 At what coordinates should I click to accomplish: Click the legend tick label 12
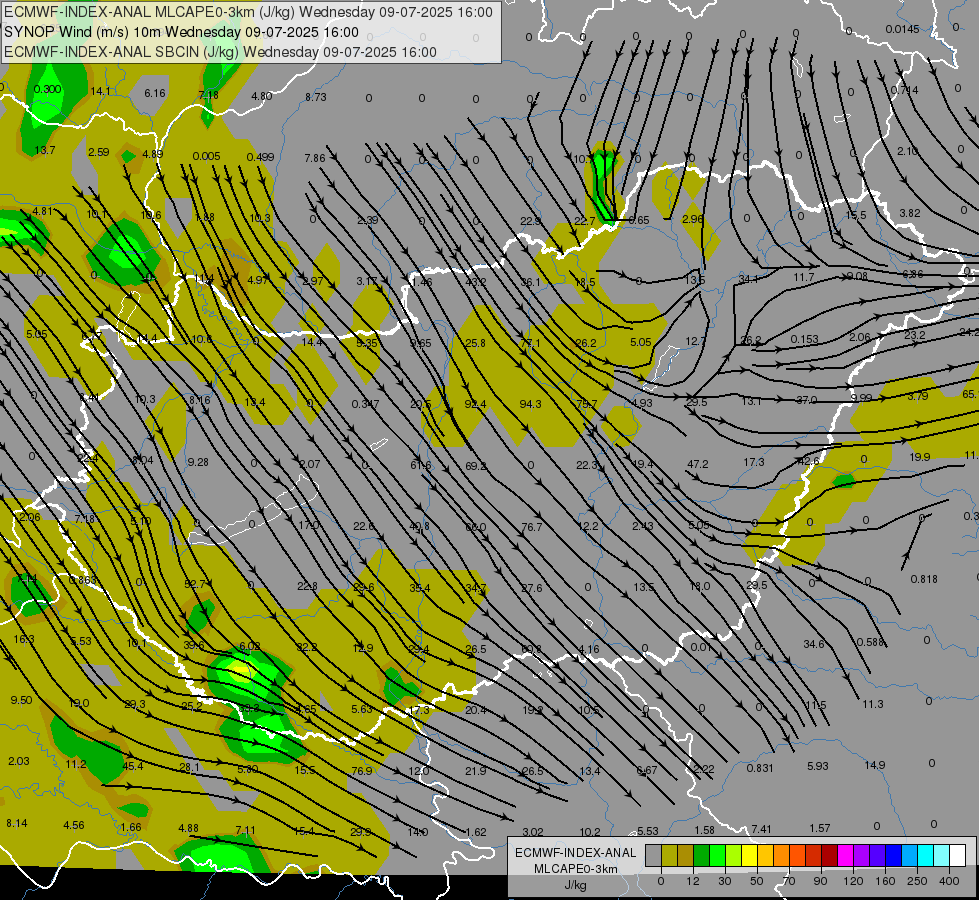(692, 881)
